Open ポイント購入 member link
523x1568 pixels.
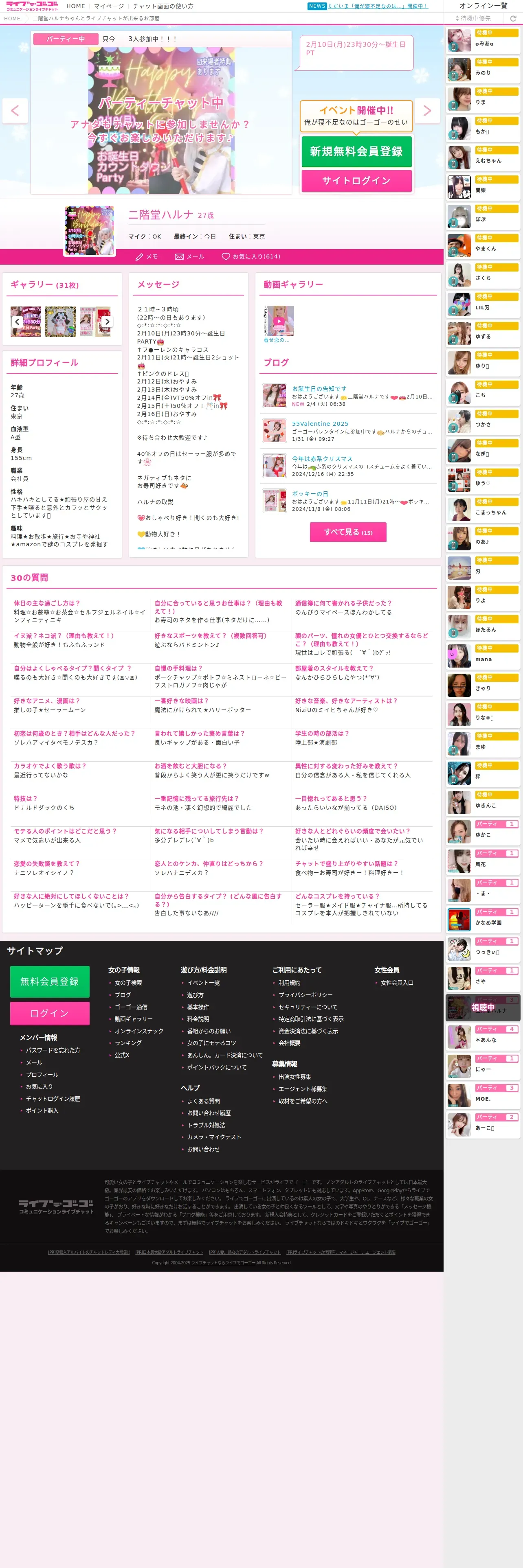click(x=42, y=1110)
